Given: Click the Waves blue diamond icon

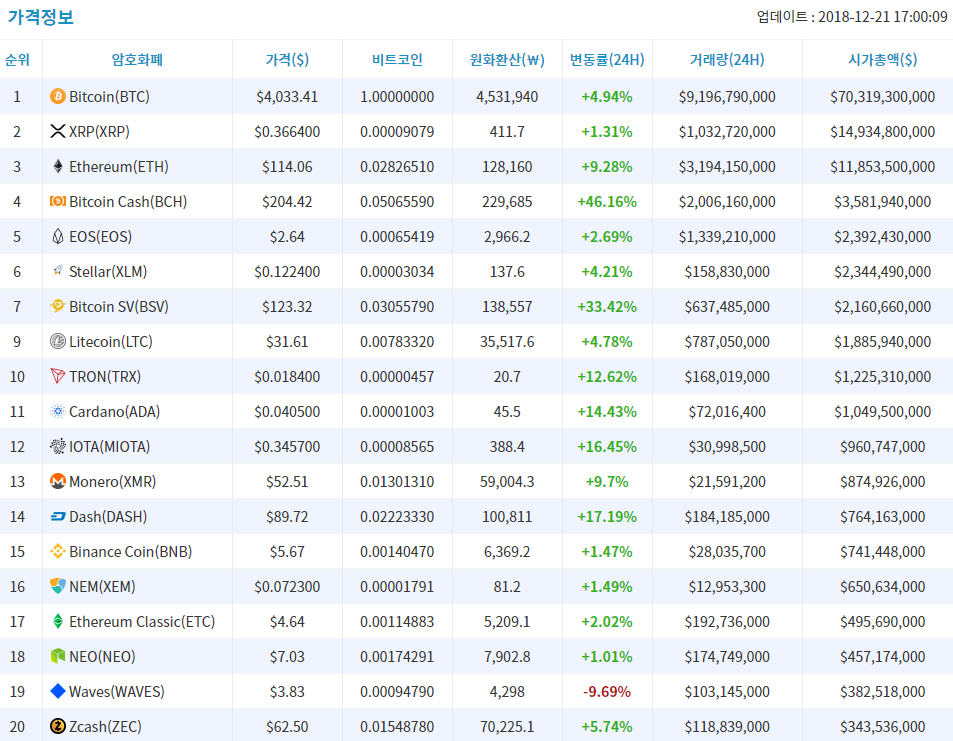Looking at the screenshot, I should click(58, 691).
